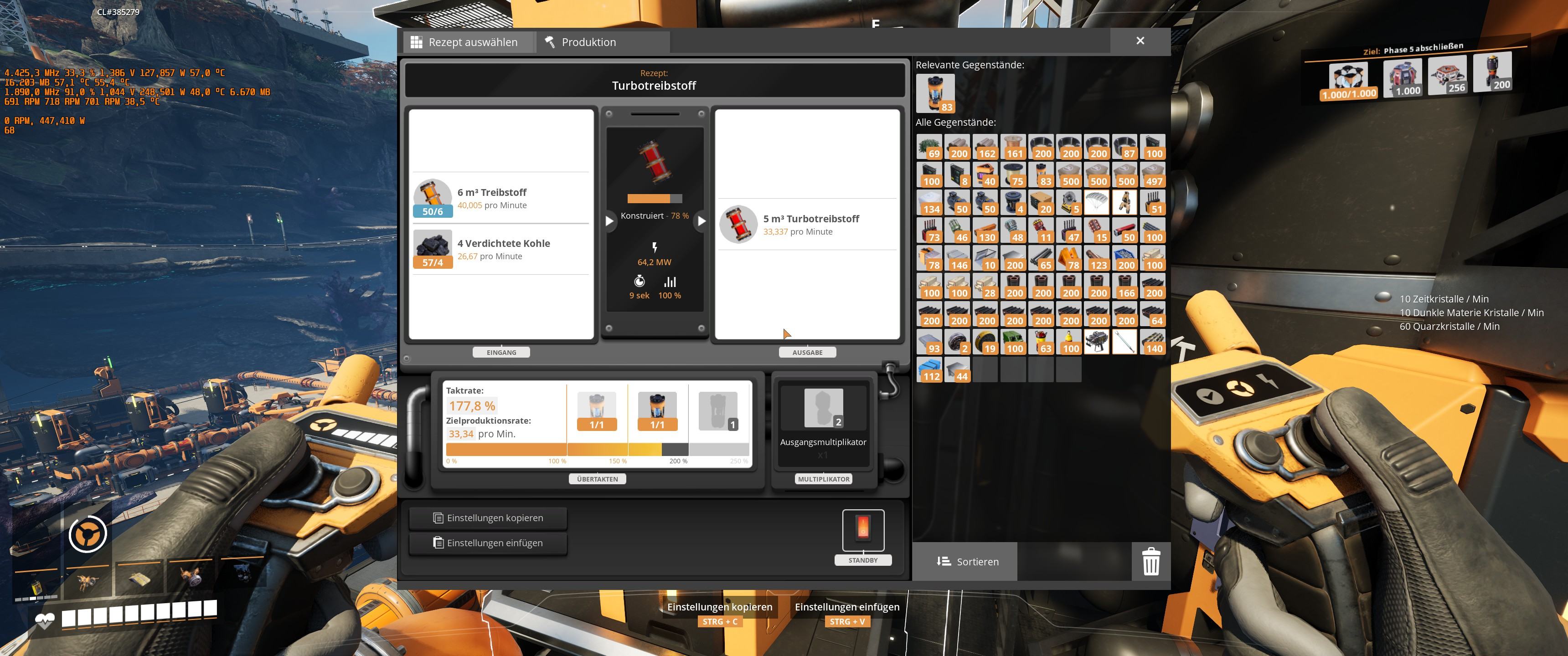
Task: Click the 40,005 pro Minute rate text
Action: tap(492, 205)
